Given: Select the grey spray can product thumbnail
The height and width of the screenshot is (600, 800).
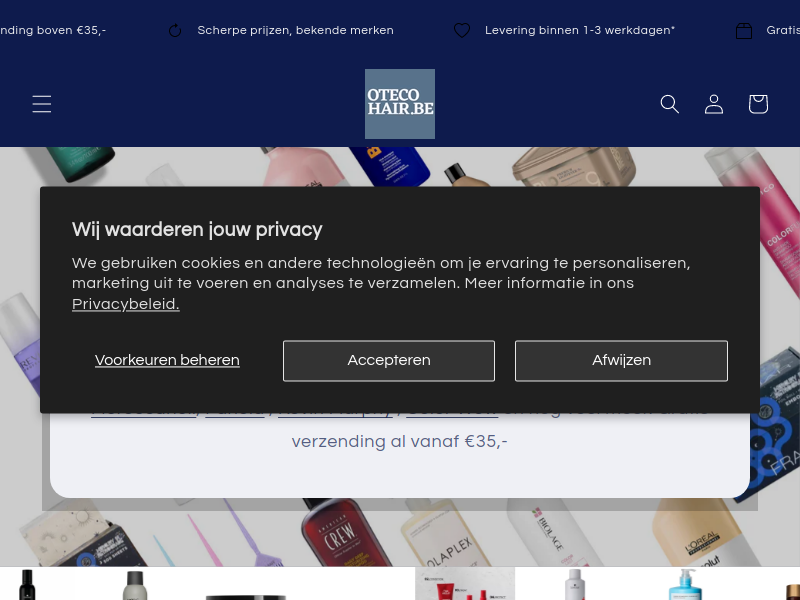Looking at the screenshot, I should click(x=135, y=585).
